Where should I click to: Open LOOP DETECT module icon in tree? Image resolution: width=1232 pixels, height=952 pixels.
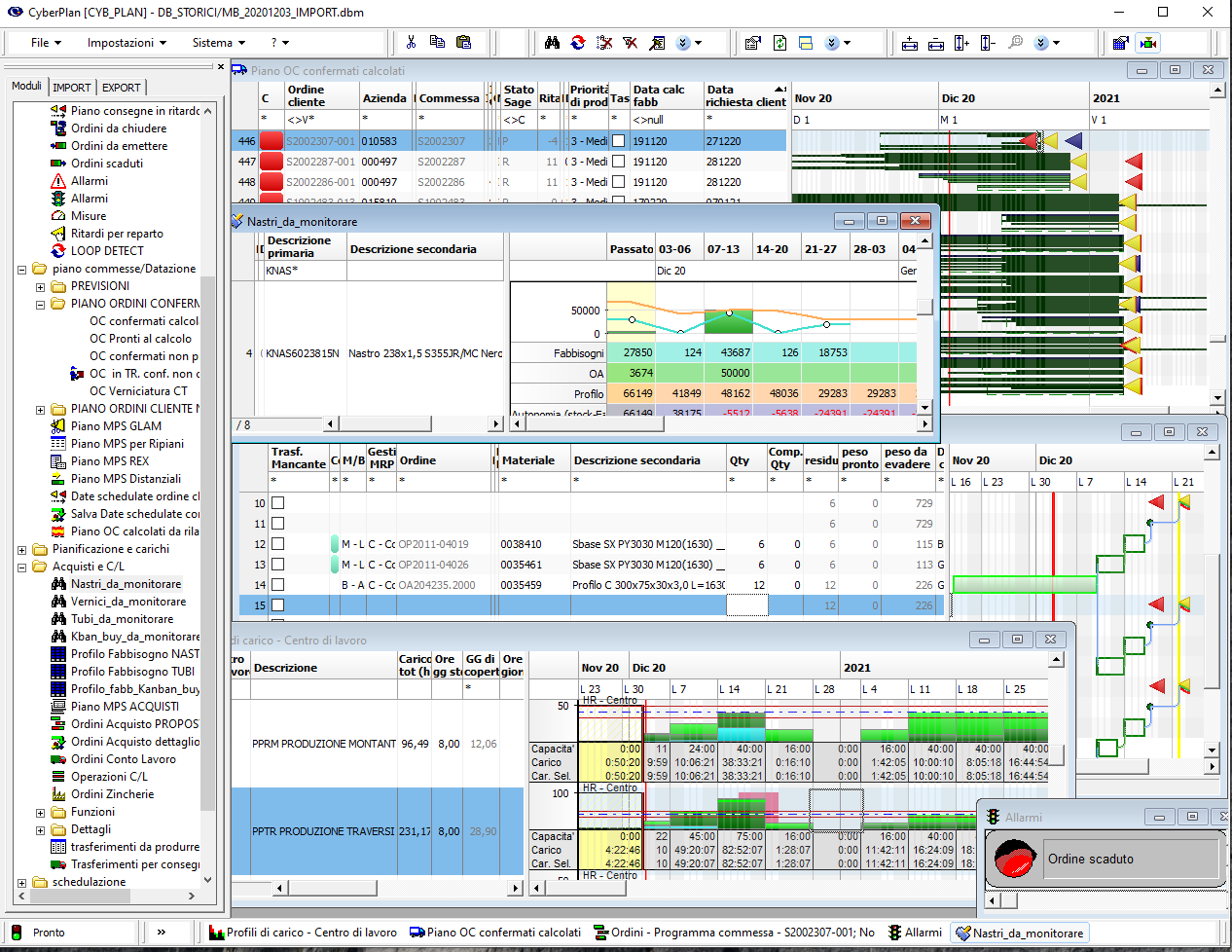[58, 251]
